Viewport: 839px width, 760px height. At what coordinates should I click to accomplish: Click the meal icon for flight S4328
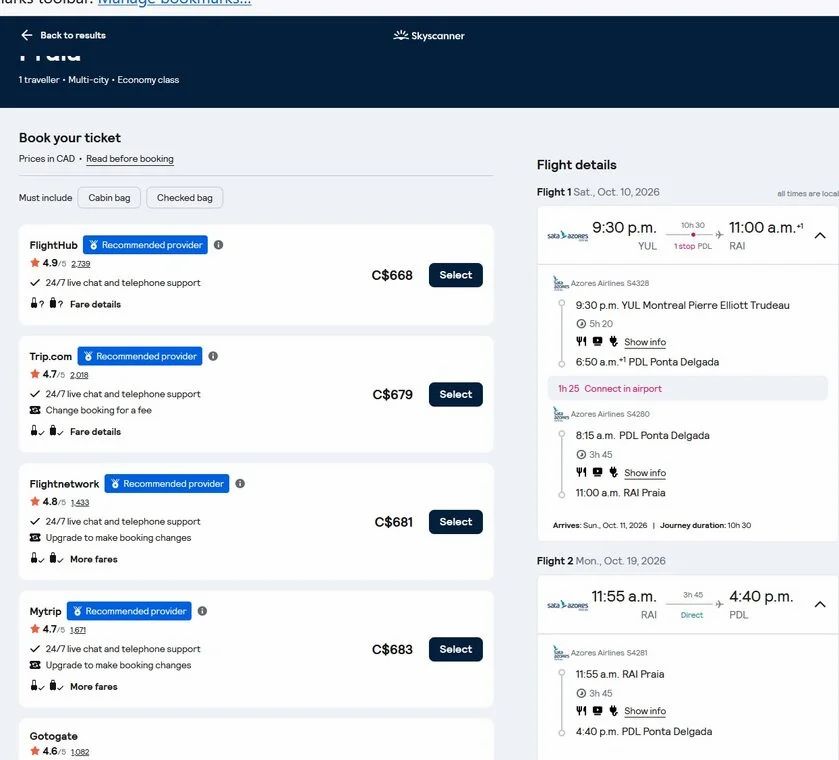coord(581,341)
